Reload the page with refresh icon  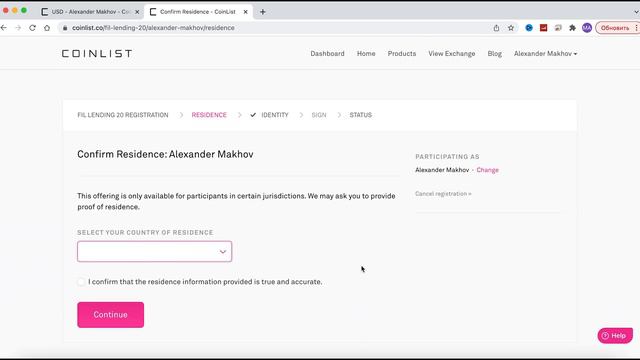32,28
